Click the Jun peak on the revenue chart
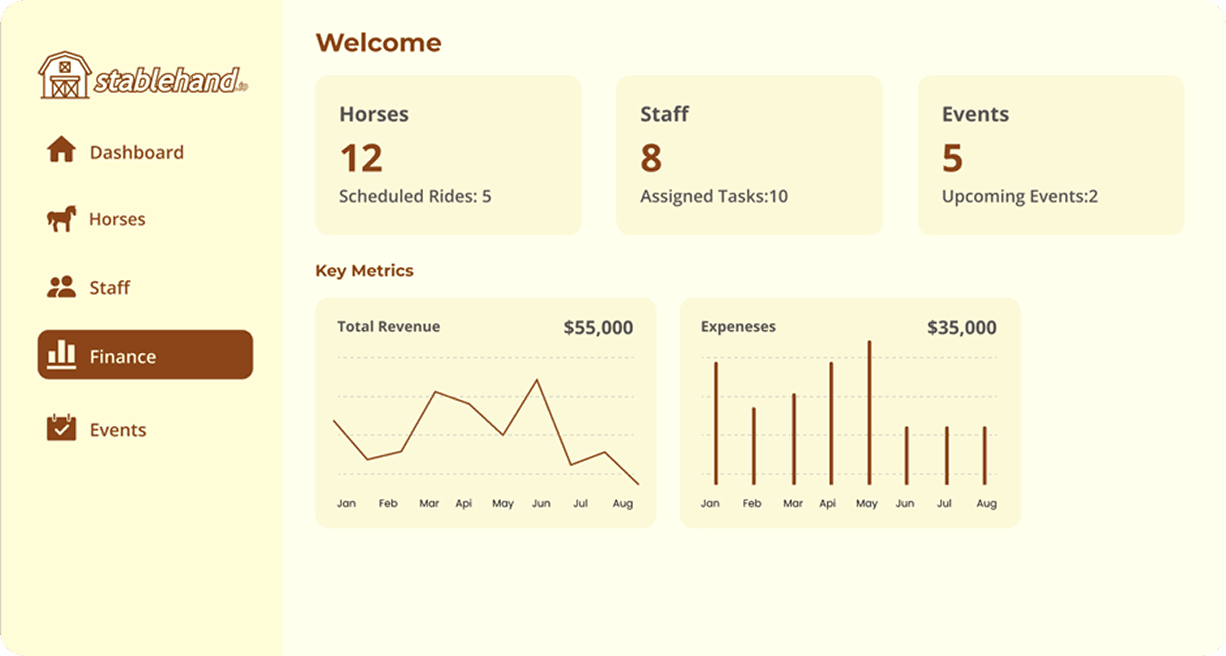1226x656 pixels. pyautogui.click(x=537, y=380)
